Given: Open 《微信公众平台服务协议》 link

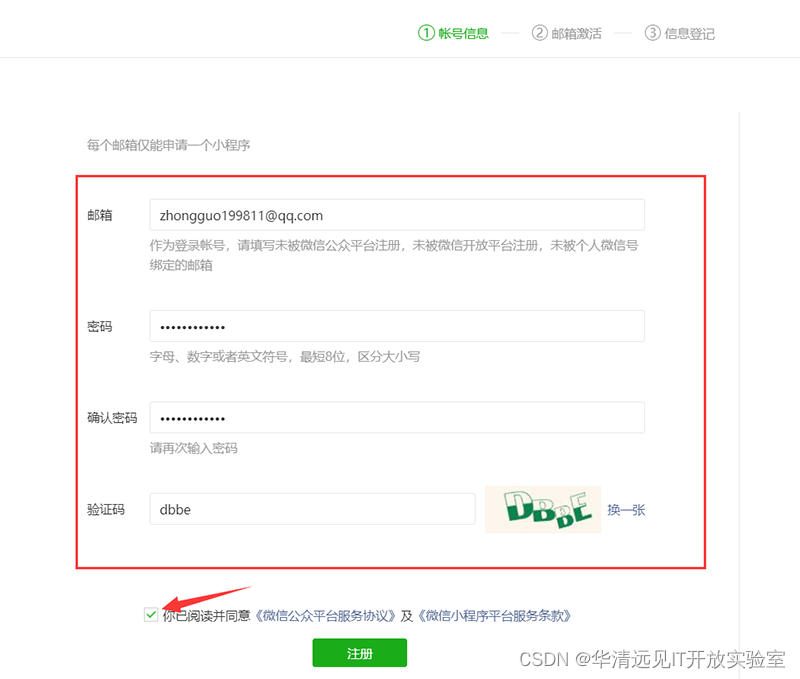Looking at the screenshot, I should [x=326, y=616].
